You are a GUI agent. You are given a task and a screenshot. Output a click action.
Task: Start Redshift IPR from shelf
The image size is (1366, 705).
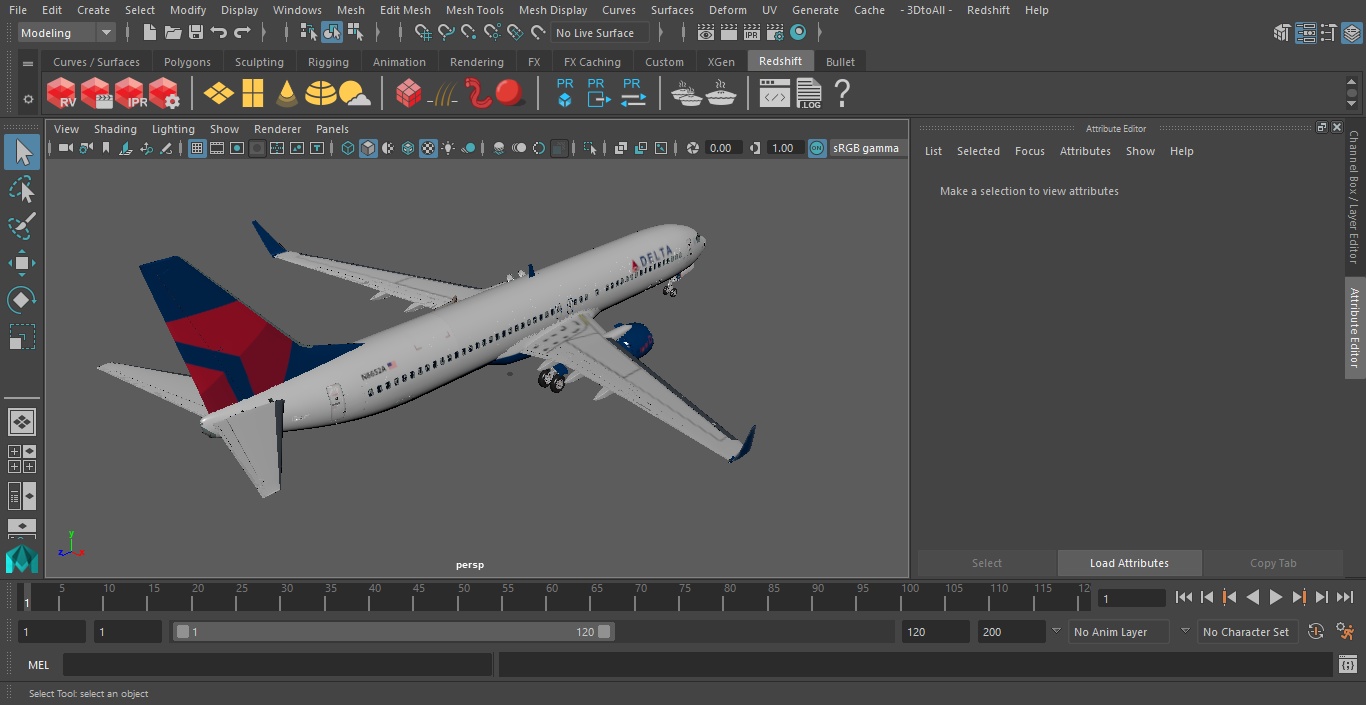point(130,94)
